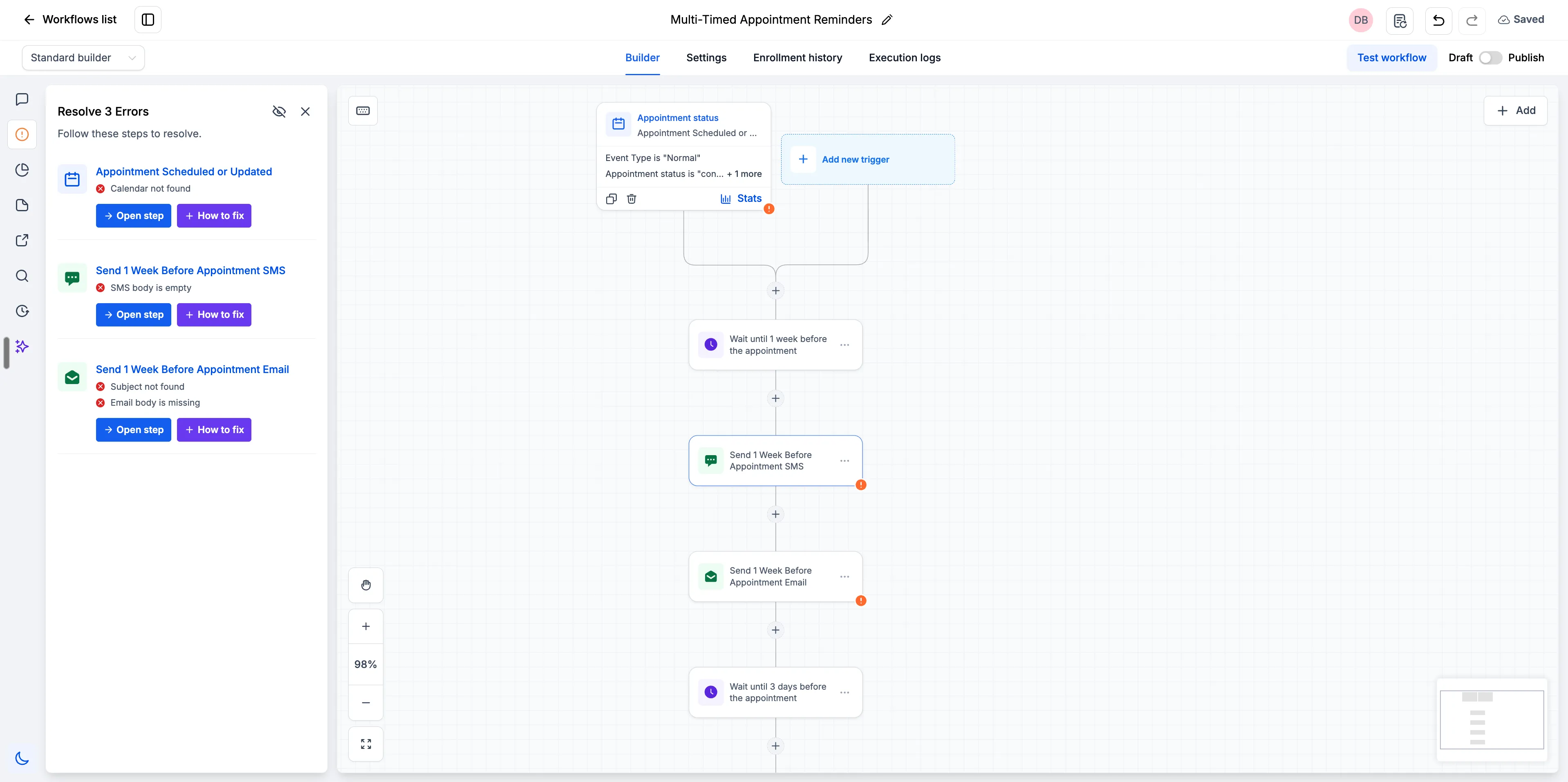Switch to the Settings tab
The height and width of the screenshot is (782, 1568).
point(706,58)
